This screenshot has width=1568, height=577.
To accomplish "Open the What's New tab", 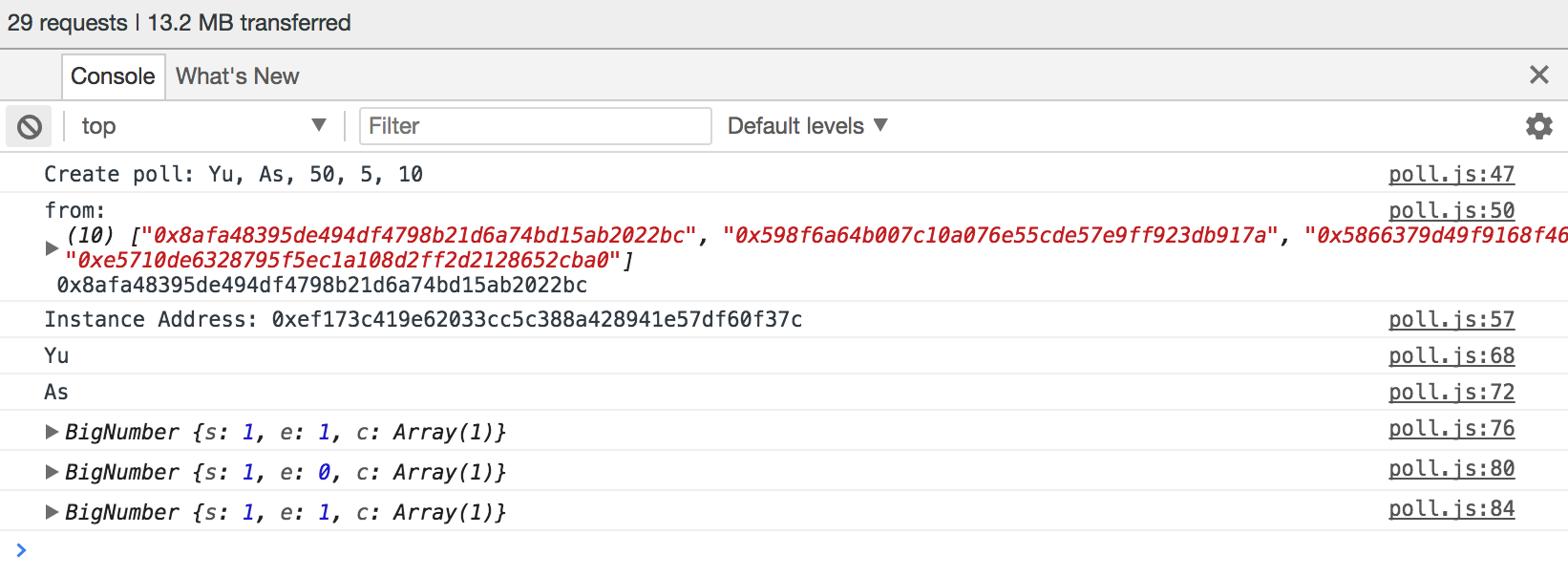I will 238,76.
